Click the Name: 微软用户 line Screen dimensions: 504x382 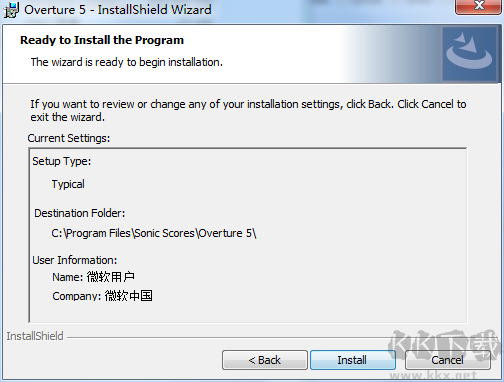click(x=93, y=277)
